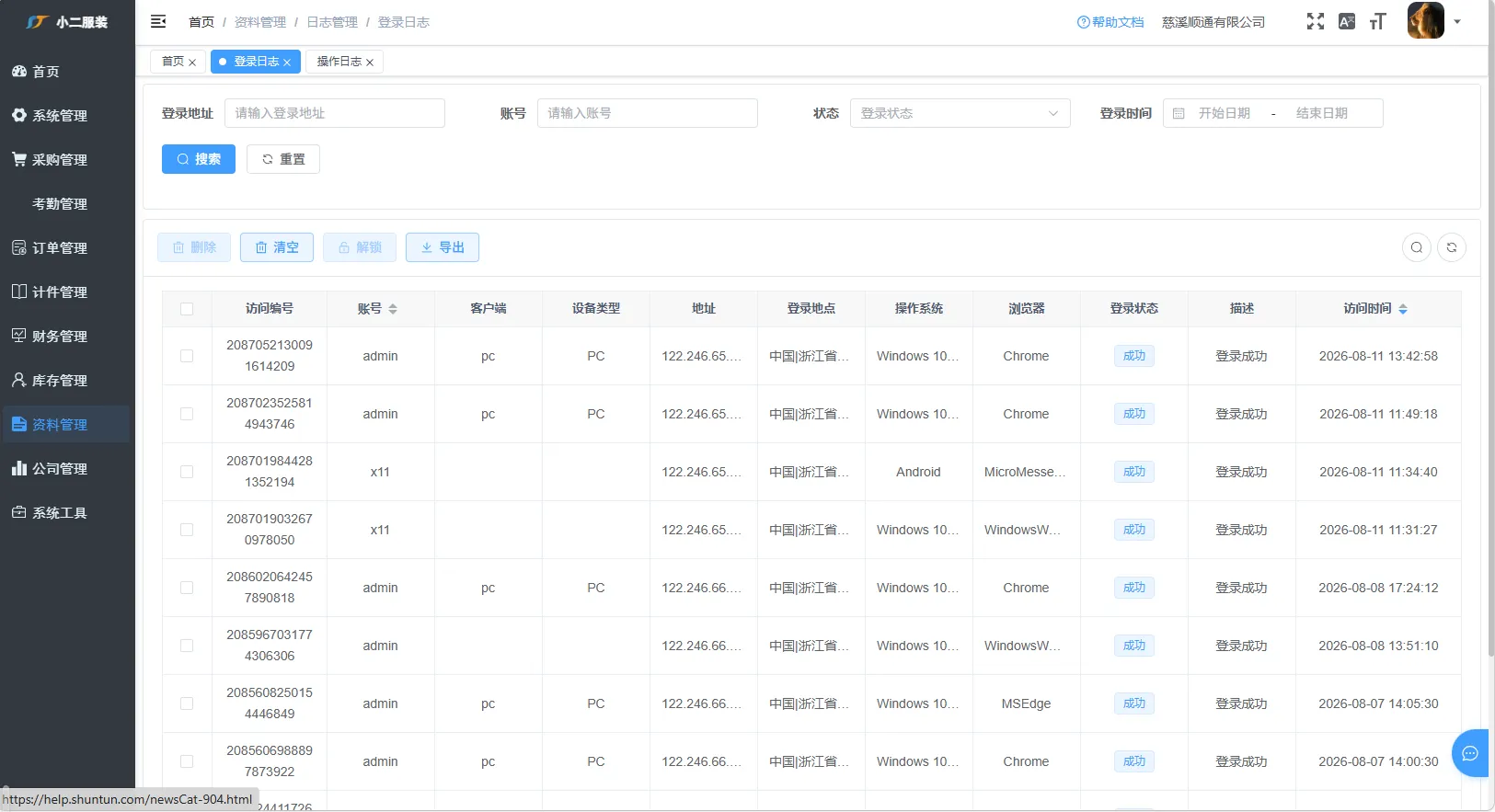Click the 重置 reset button

pos(283,159)
